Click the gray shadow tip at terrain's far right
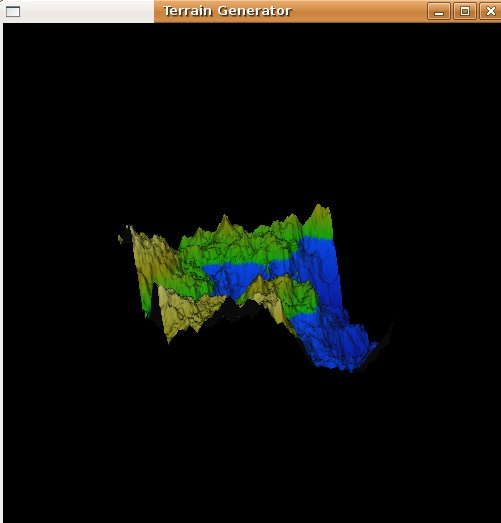This screenshot has width=501, height=523. (x=389, y=330)
